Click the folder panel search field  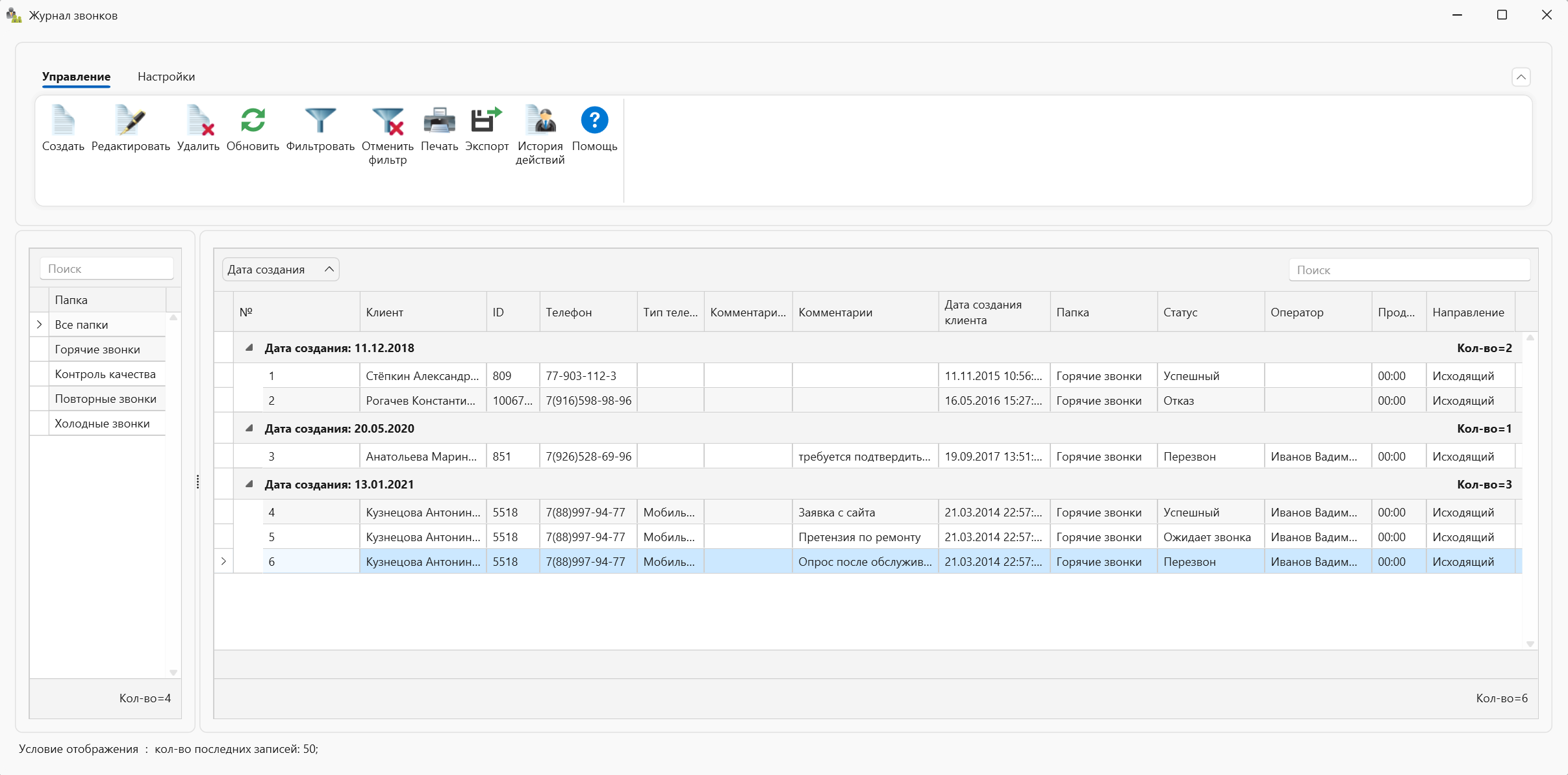[x=107, y=269]
